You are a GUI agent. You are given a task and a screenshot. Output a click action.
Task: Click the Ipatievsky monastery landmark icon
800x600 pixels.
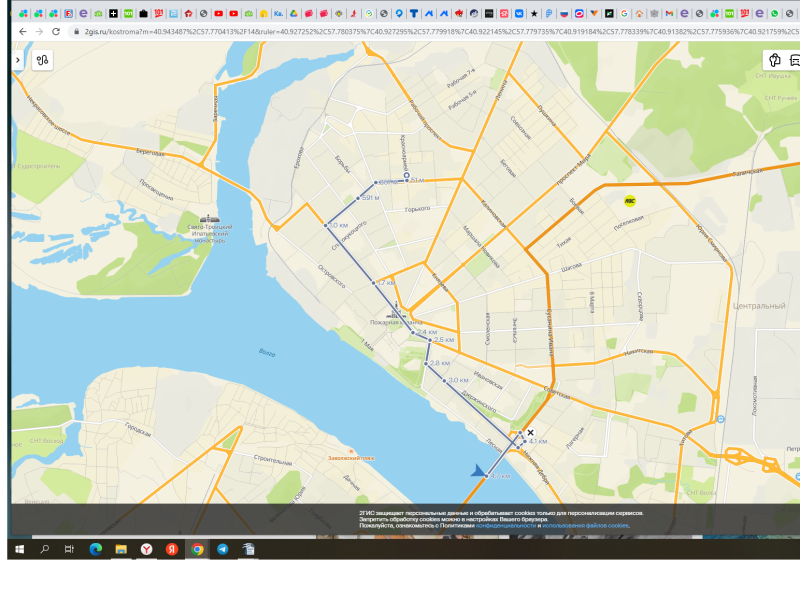[210, 219]
